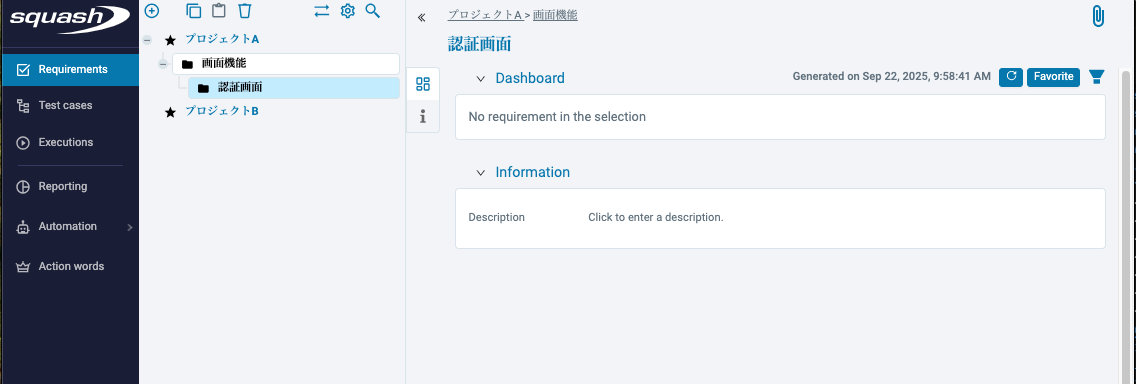Switch to the information tab icon
The width and height of the screenshot is (1136, 384).
pos(423,116)
